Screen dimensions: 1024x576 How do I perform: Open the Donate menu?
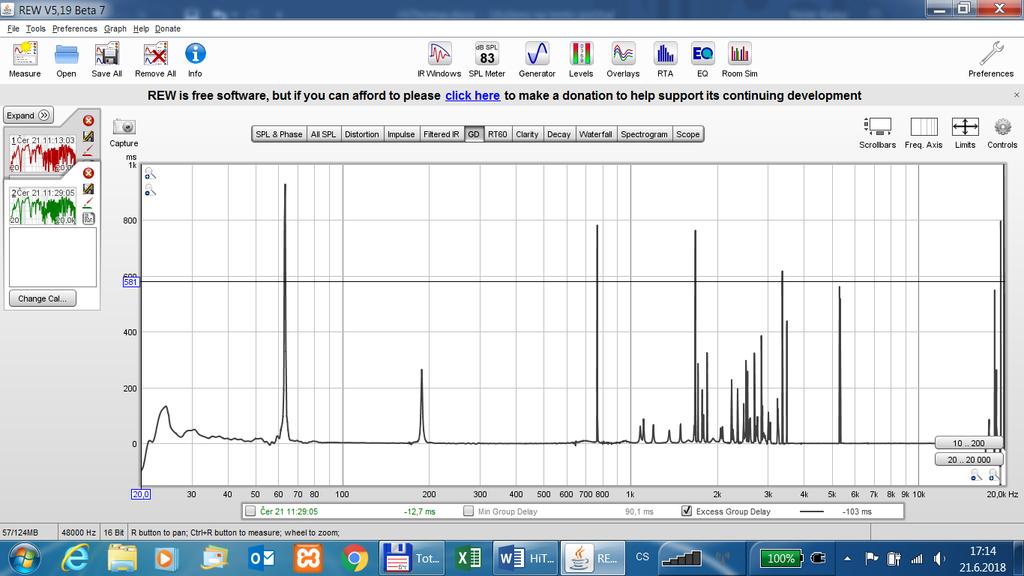coord(168,29)
